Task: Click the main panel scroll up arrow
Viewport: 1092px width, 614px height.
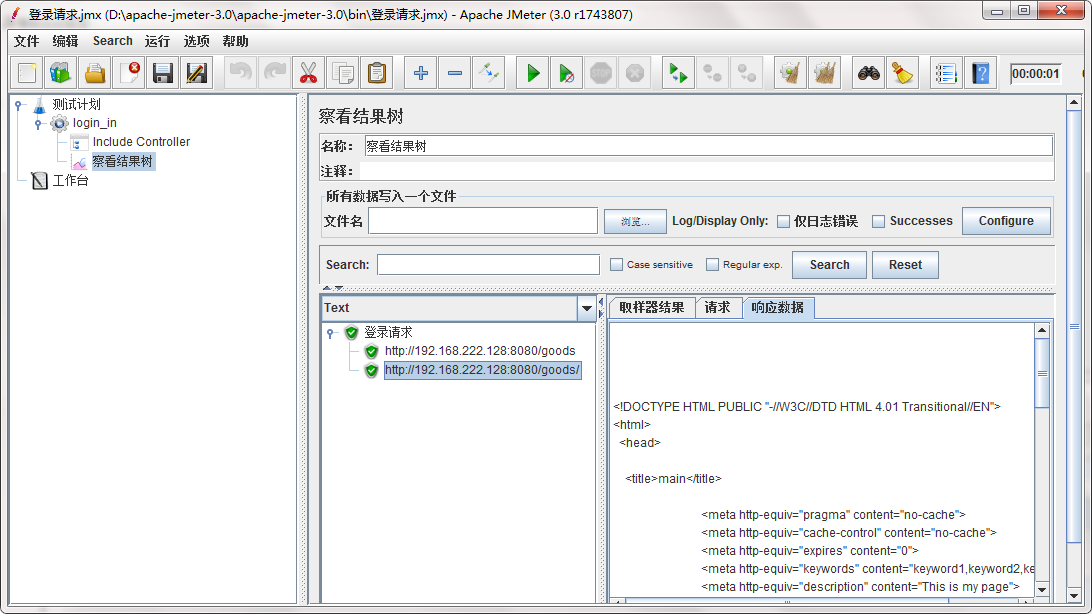Action: click(1074, 103)
